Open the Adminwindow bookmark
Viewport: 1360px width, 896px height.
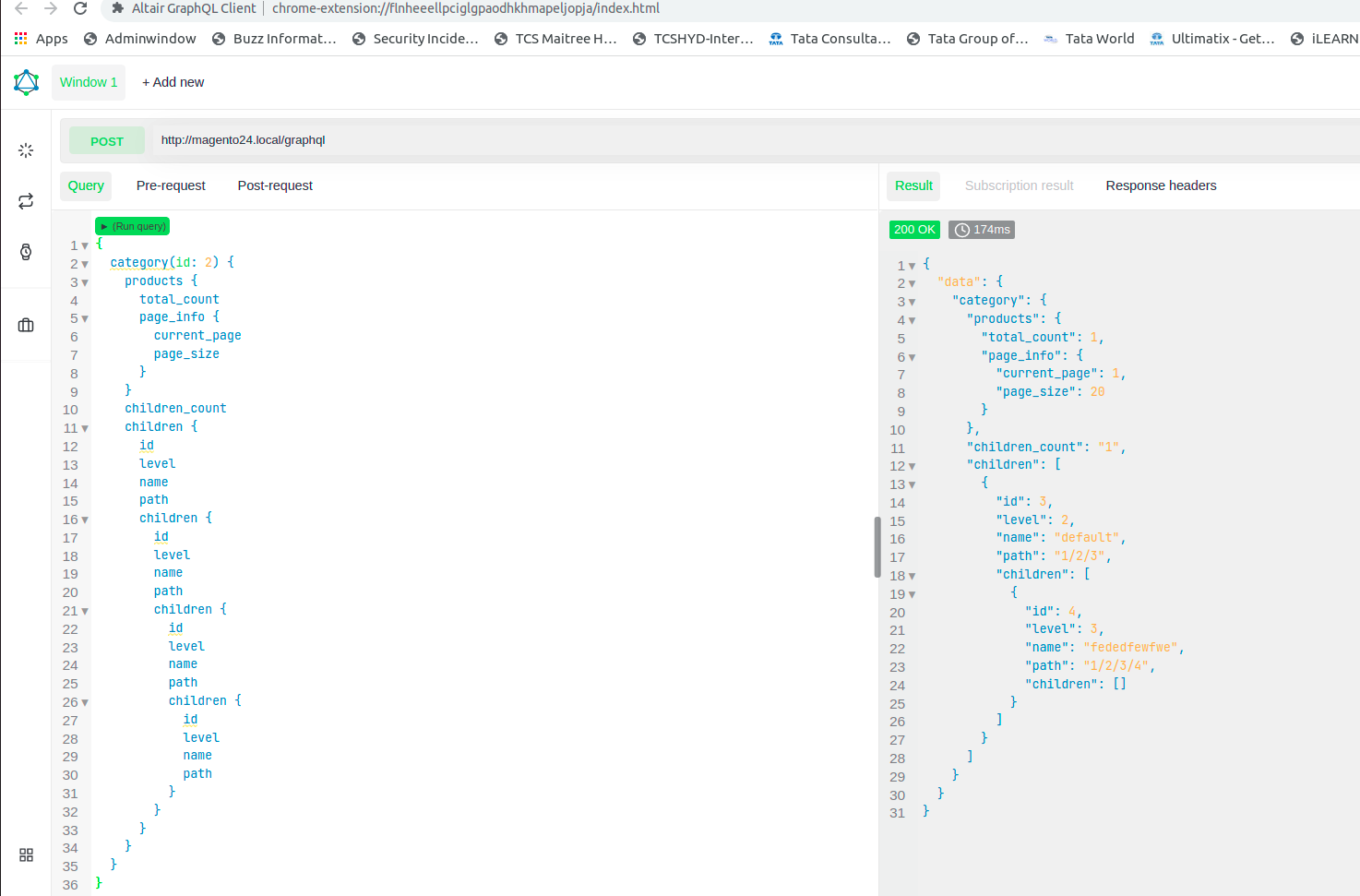[139, 39]
